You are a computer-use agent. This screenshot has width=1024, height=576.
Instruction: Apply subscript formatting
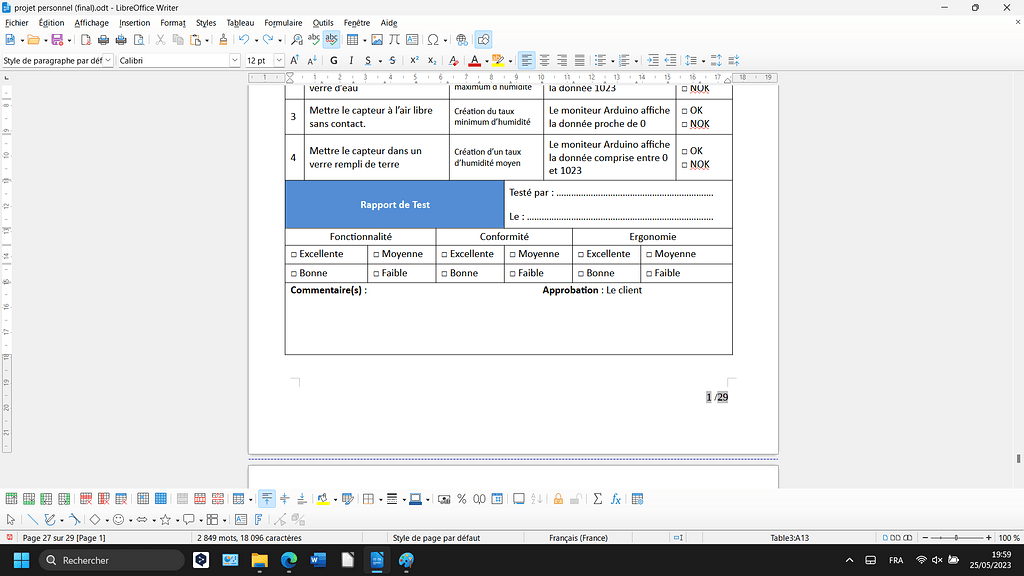pos(432,60)
